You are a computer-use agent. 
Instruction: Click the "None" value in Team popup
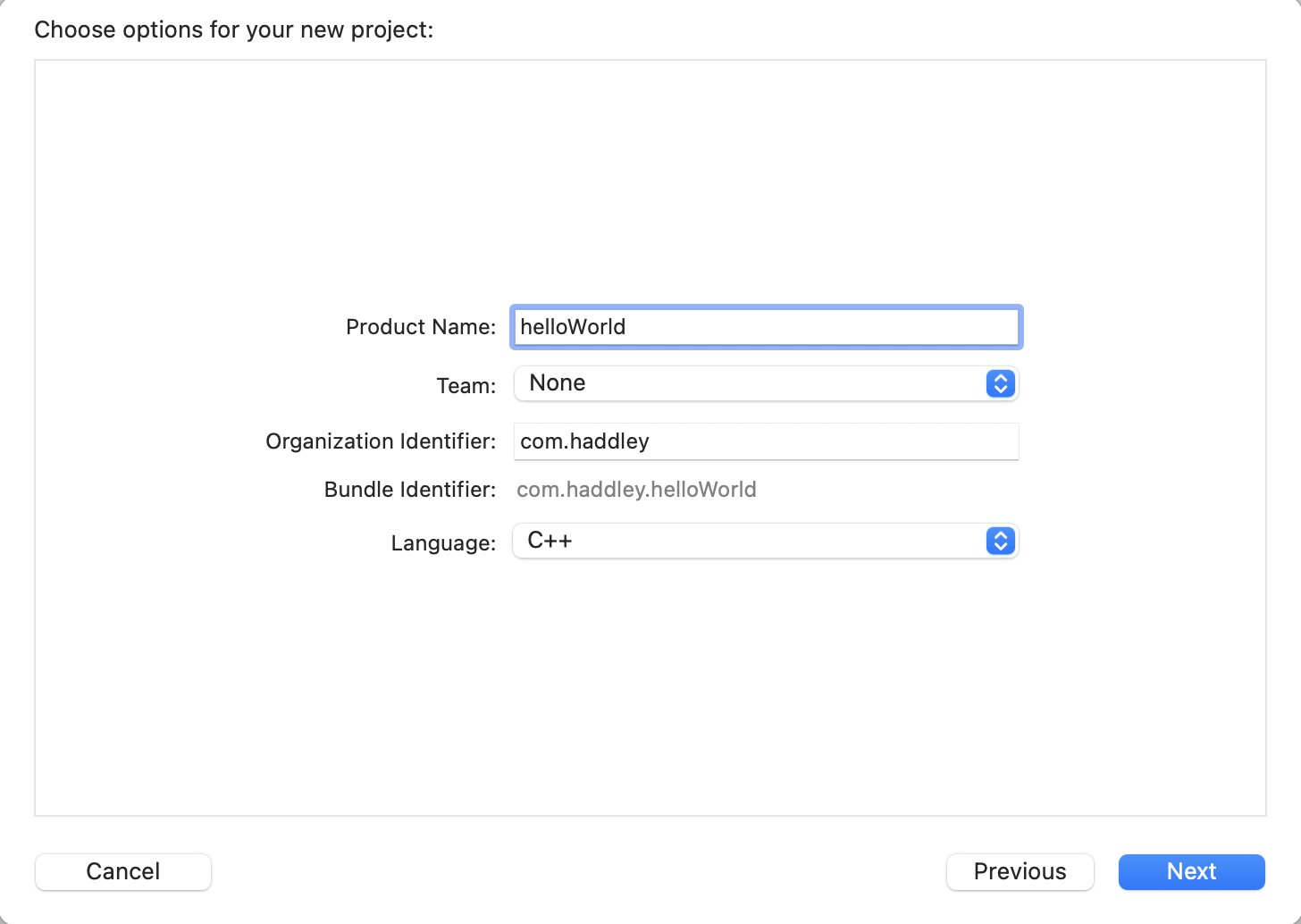(558, 383)
